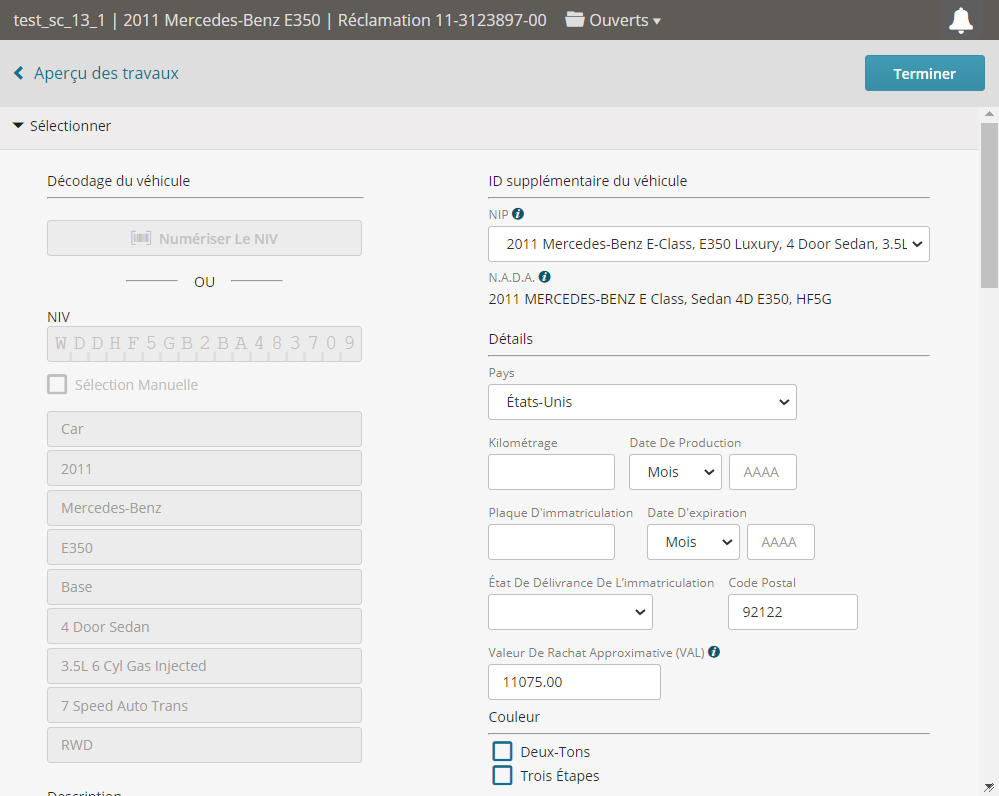Open the Date D'expiration Mois dropdown
Screen dimensions: 999x796
(x=693, y=542)
